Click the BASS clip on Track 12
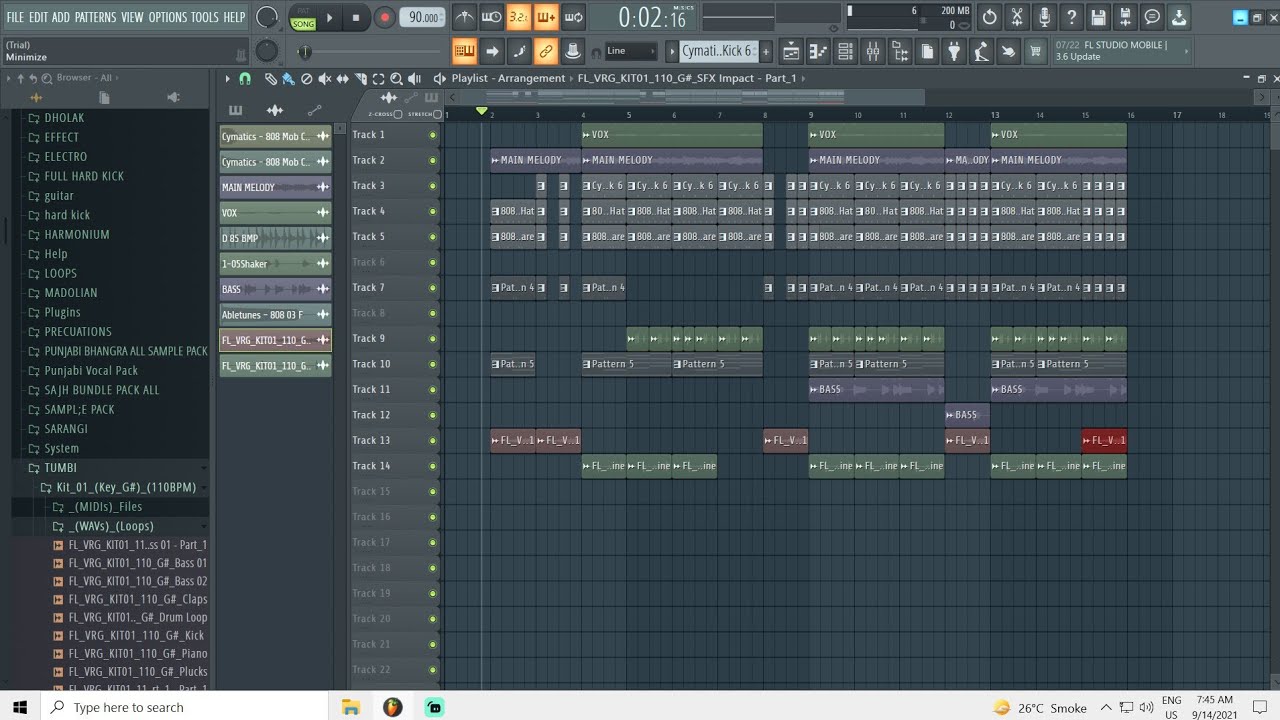 point(967,415)
